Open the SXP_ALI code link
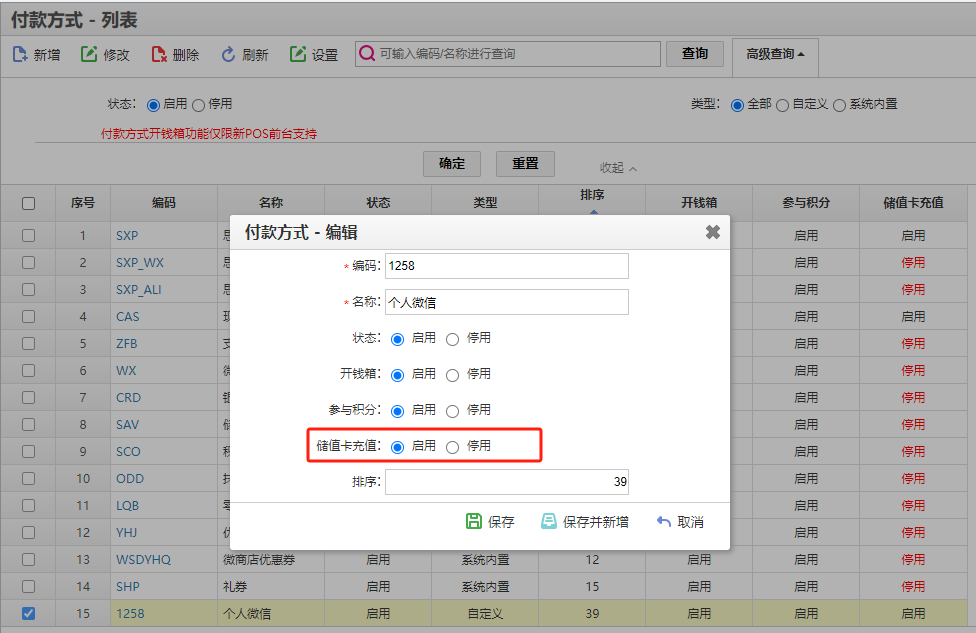This screenshot has height=633, width=976. tap(138, 289)
